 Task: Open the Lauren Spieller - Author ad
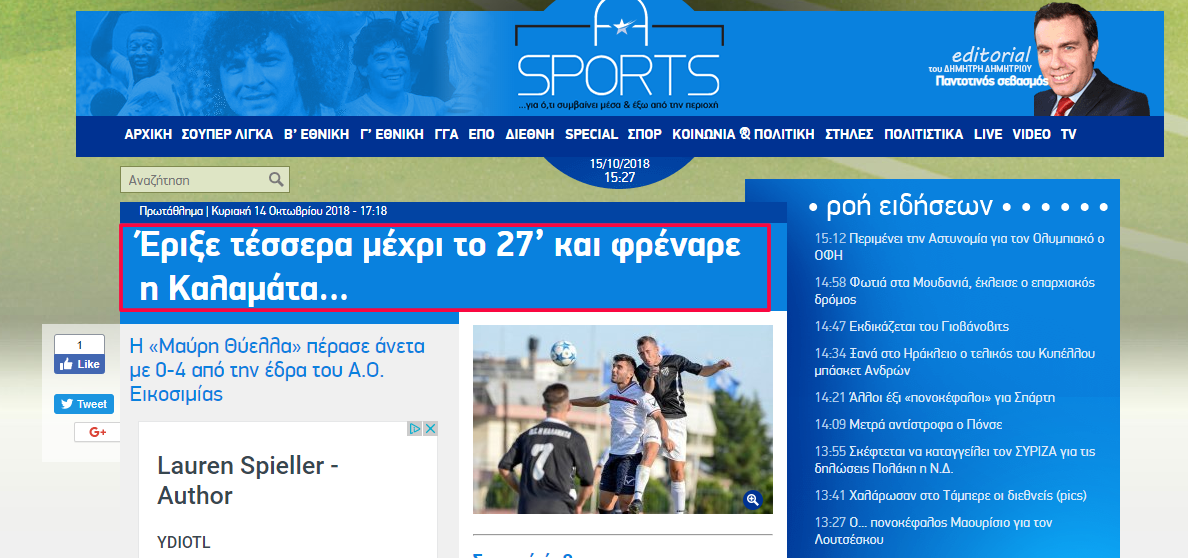[x=248, y=481]
